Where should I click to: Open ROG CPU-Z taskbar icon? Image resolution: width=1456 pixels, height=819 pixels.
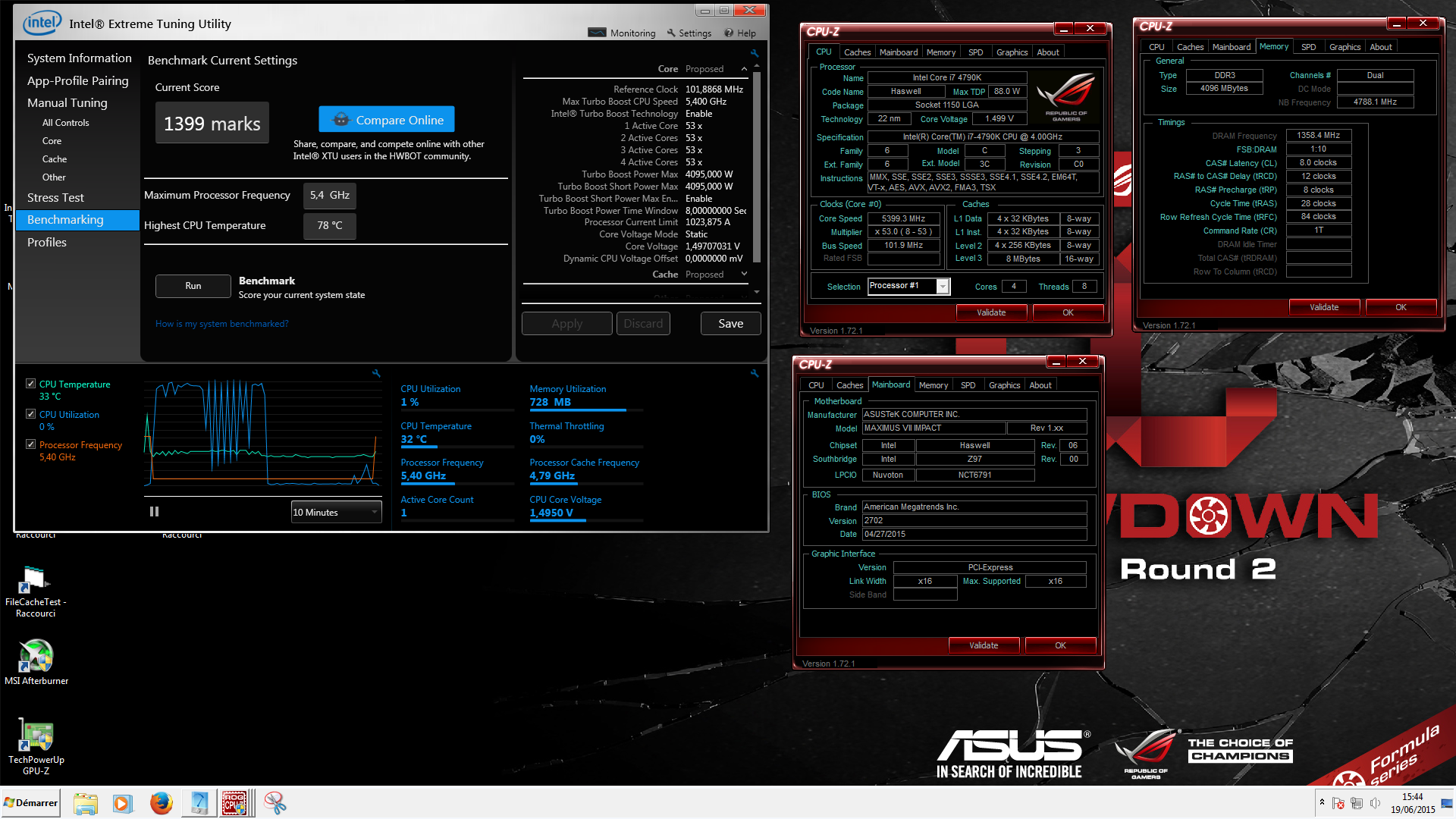tap(235, 803)
